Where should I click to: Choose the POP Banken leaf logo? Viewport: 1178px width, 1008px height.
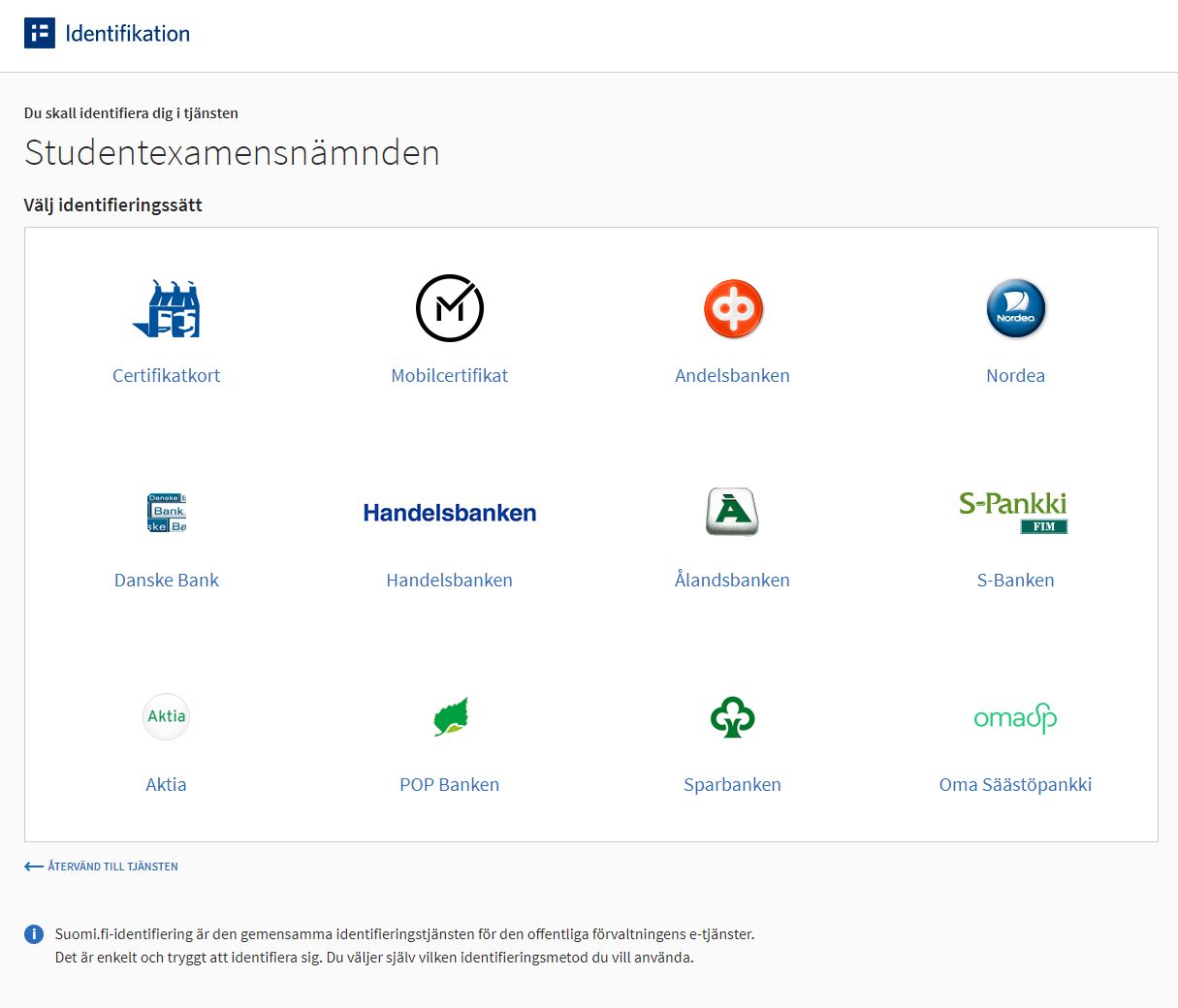point(451,716)
